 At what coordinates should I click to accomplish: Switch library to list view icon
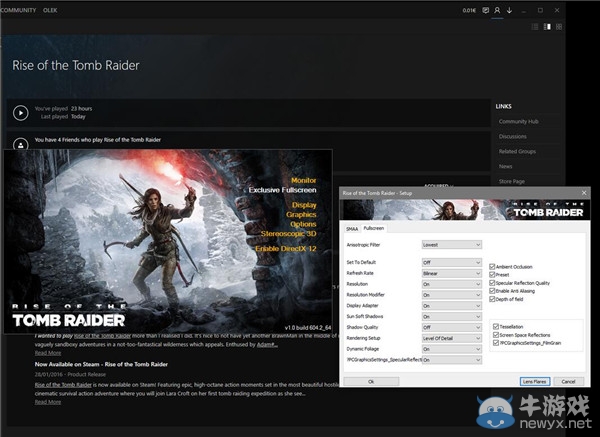pos(535,26)
